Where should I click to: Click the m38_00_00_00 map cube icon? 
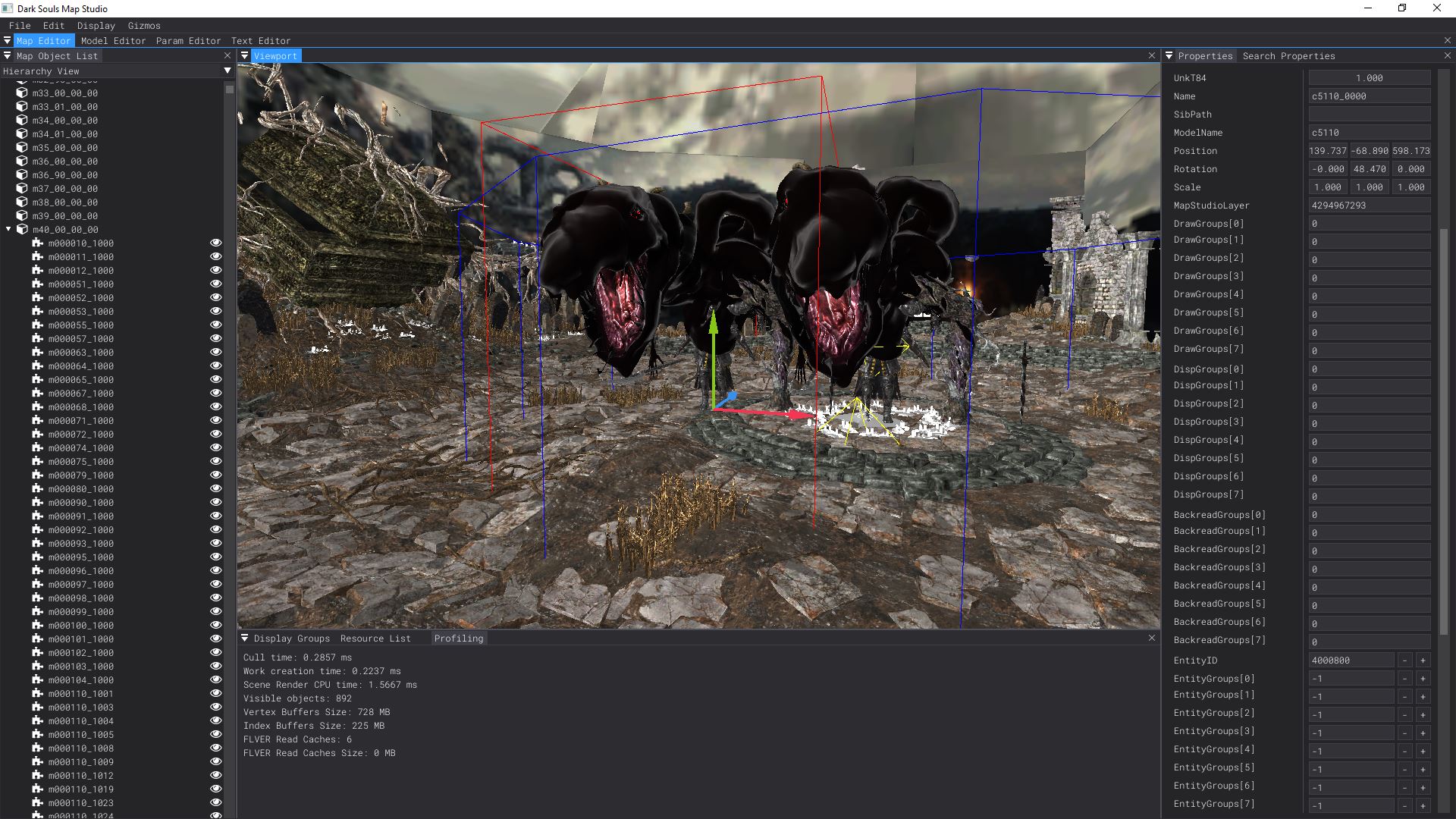point(22,202)
